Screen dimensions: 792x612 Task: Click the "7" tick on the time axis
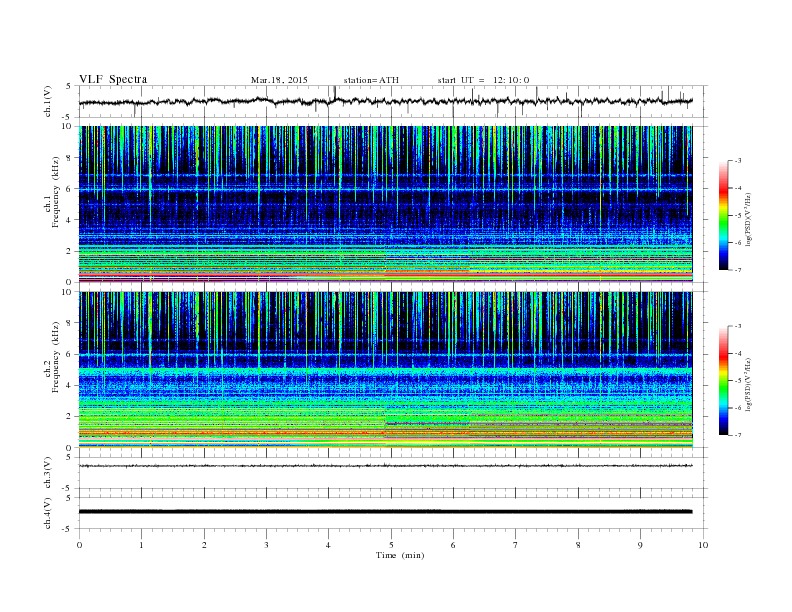516,545
